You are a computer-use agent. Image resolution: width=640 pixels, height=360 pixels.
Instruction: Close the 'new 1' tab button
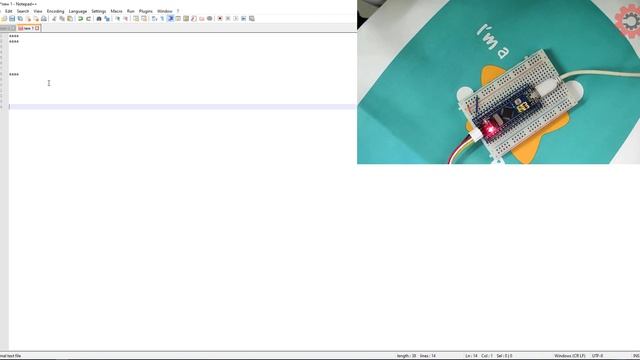[x=37, y=28]
